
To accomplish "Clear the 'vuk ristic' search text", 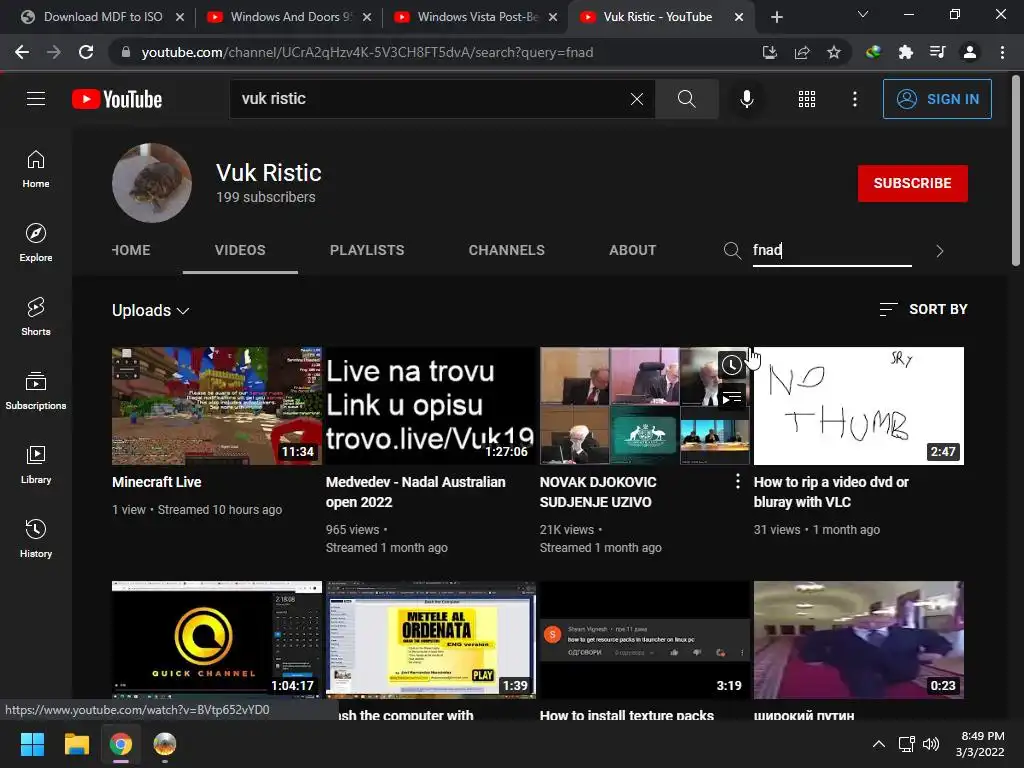I will (x=637, y=99).
